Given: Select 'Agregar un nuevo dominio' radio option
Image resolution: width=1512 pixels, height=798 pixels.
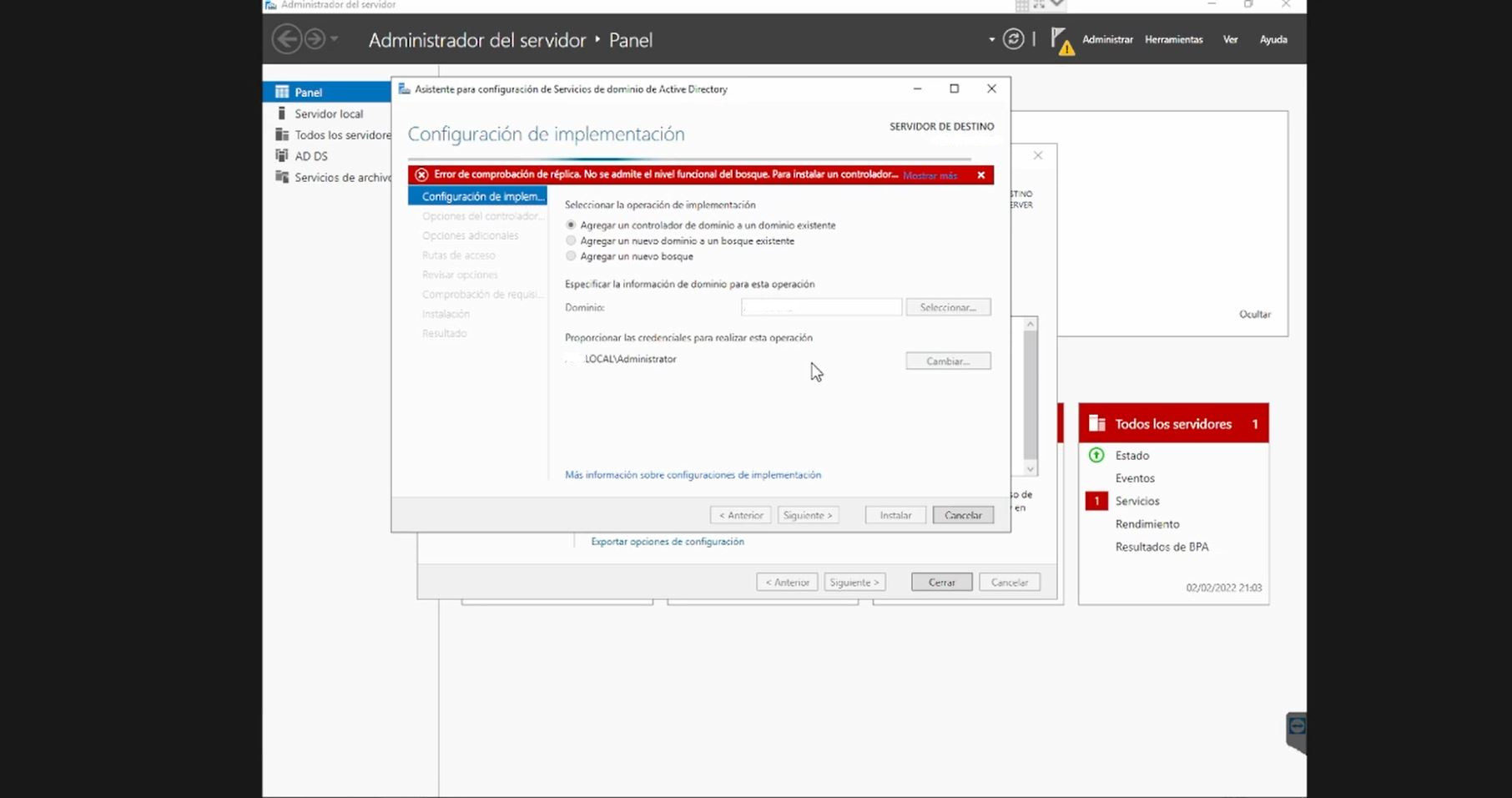Looking at the screenshot, I should click(571, 241).
